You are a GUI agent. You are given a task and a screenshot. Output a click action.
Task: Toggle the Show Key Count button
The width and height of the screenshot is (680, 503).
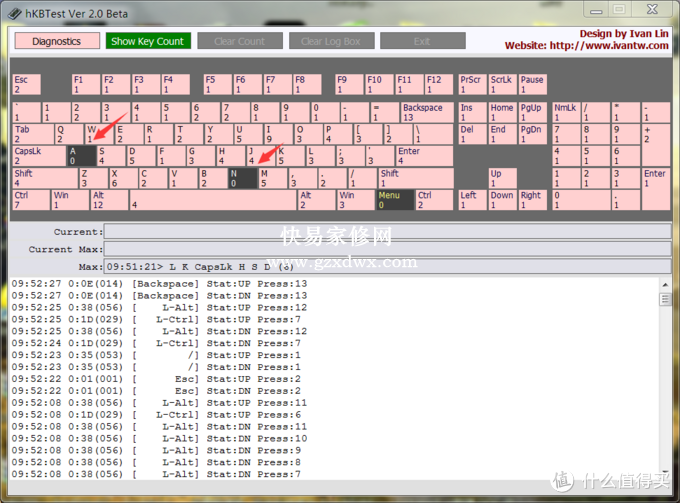[x=148, y=41]
